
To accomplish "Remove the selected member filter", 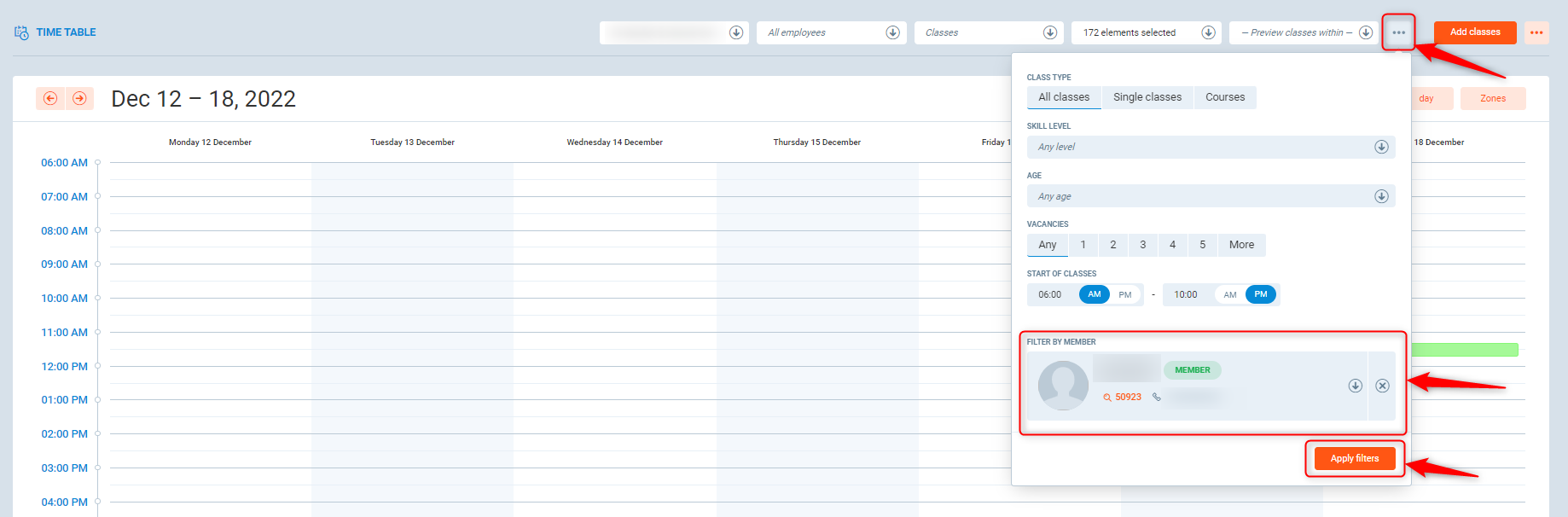I will (1382, 386).
